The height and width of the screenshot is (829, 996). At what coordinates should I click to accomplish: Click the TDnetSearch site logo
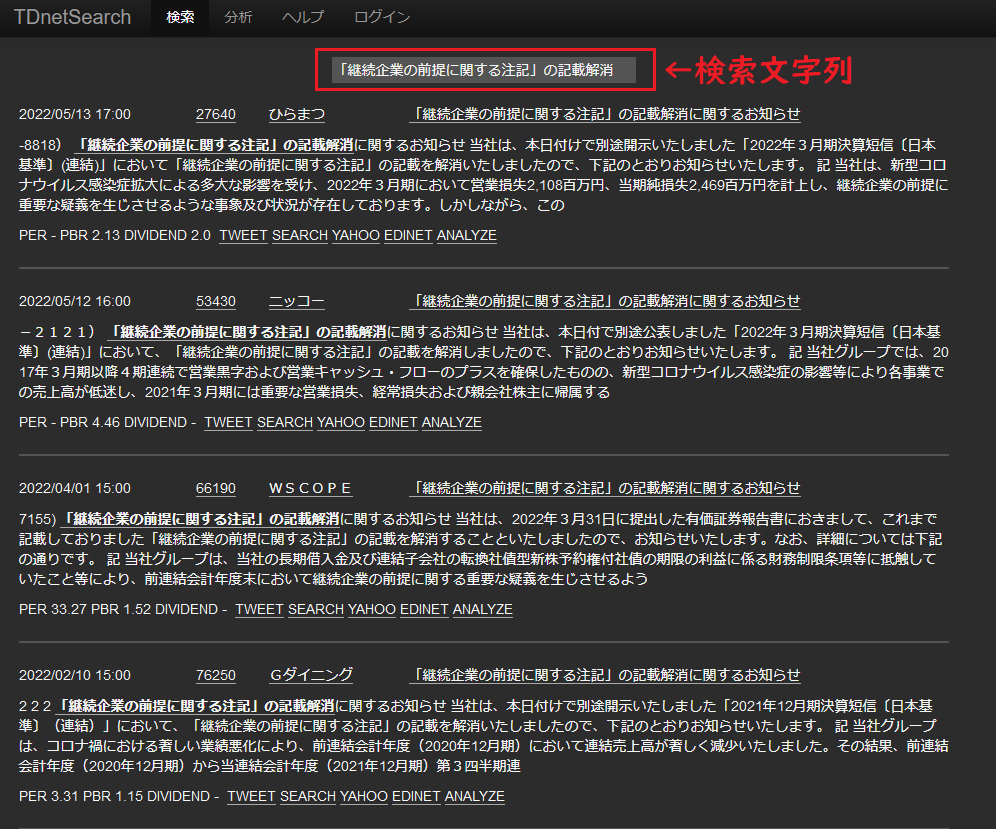point(73,17)
